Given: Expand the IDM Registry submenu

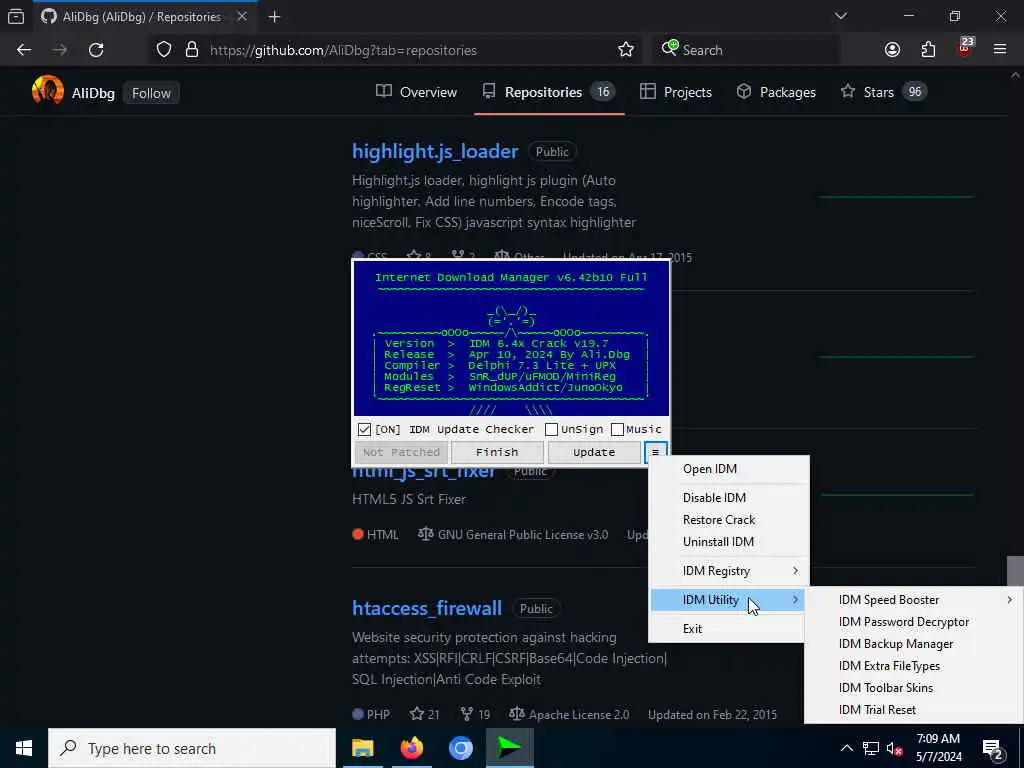Looking at the screenshot, I should tap(728, 571).
